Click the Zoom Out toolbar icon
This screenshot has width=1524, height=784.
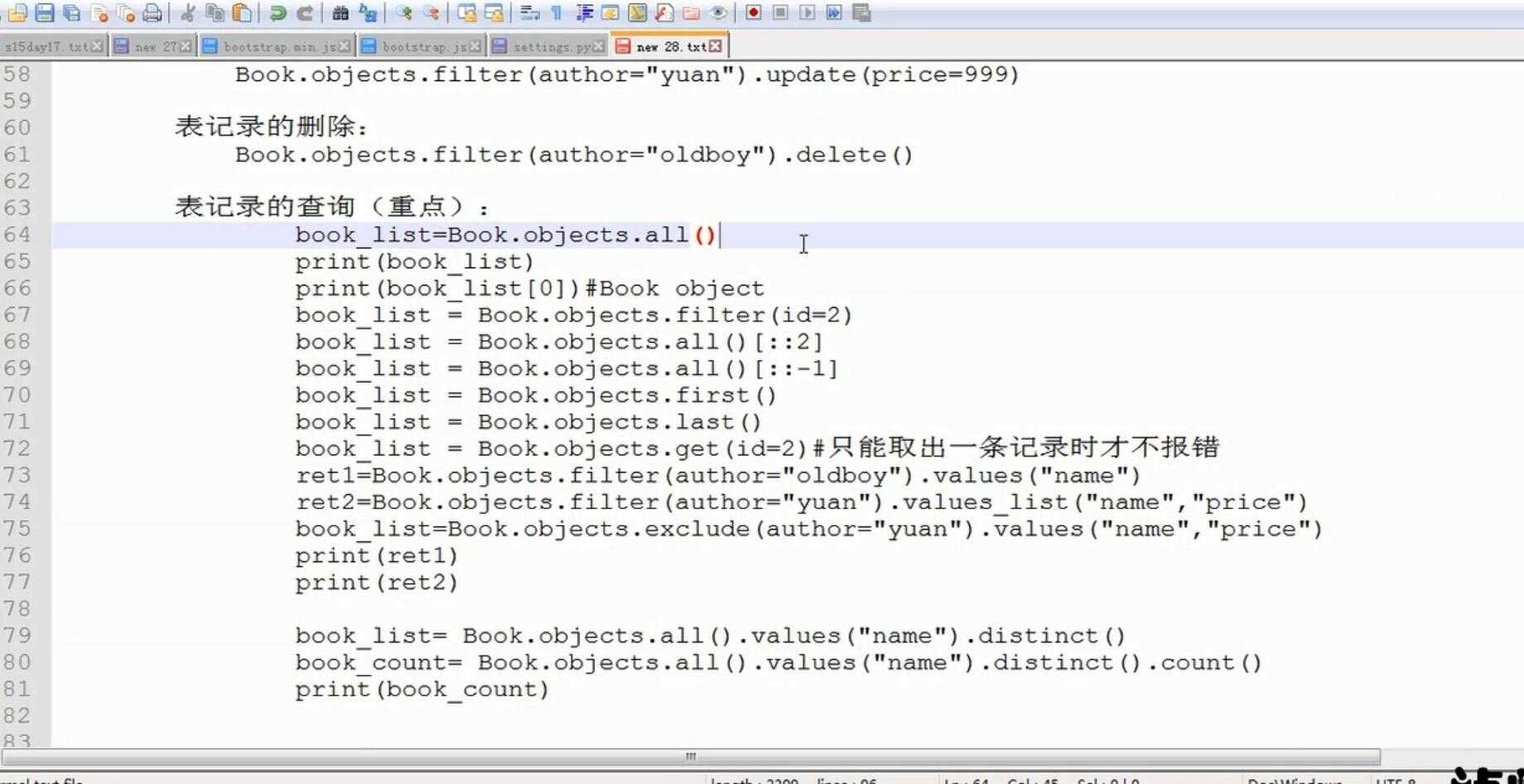(x=431, y=12)
